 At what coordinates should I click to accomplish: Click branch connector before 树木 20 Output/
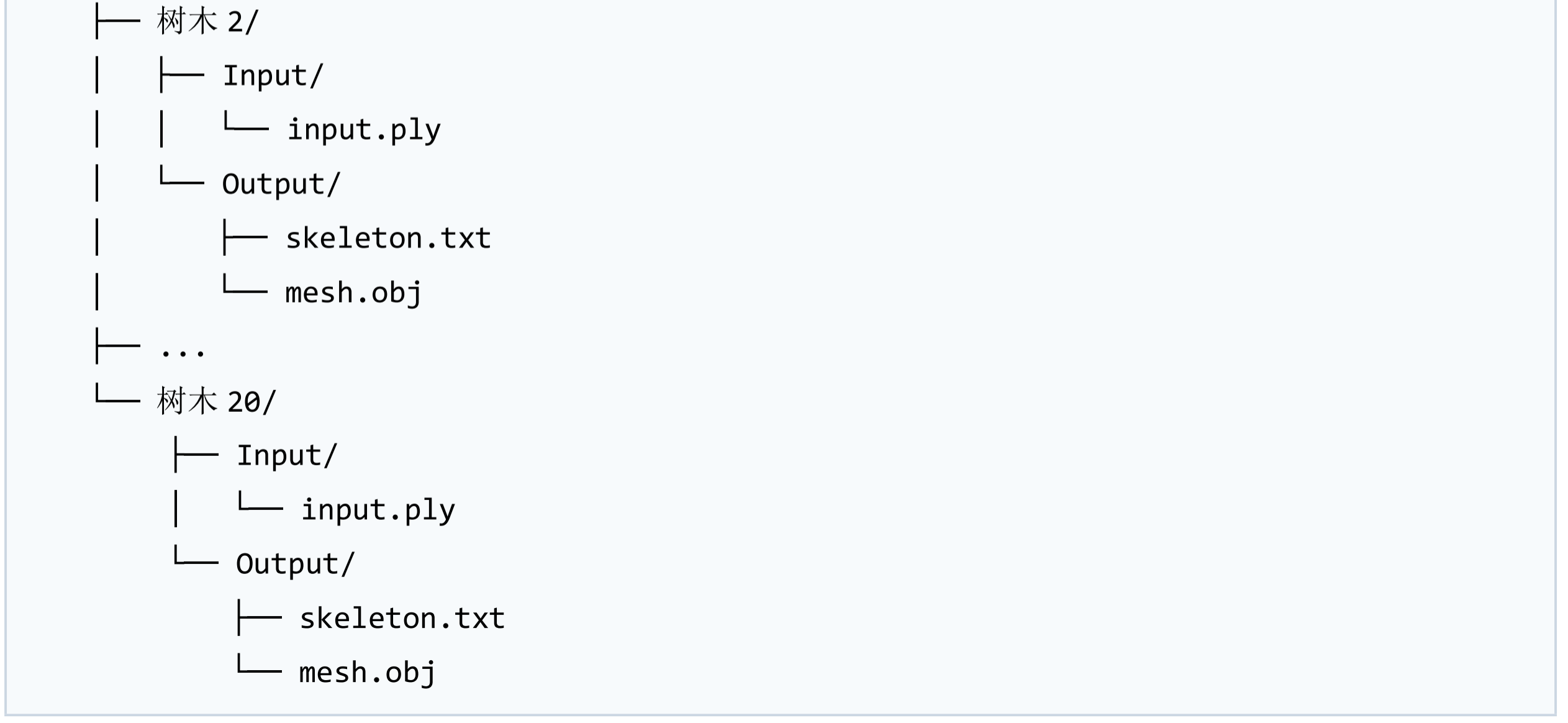click(196, 556)
